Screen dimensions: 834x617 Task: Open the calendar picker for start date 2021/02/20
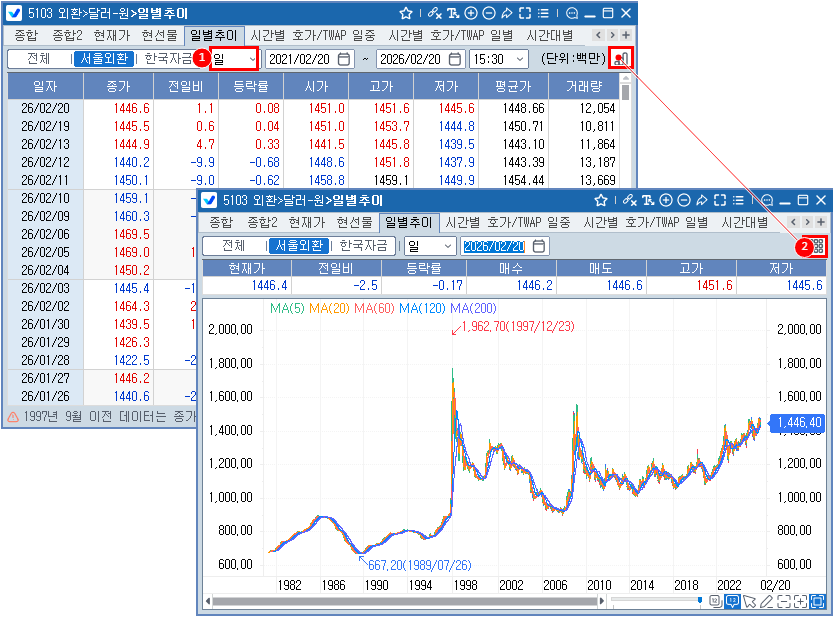click(x=345, y=59)
